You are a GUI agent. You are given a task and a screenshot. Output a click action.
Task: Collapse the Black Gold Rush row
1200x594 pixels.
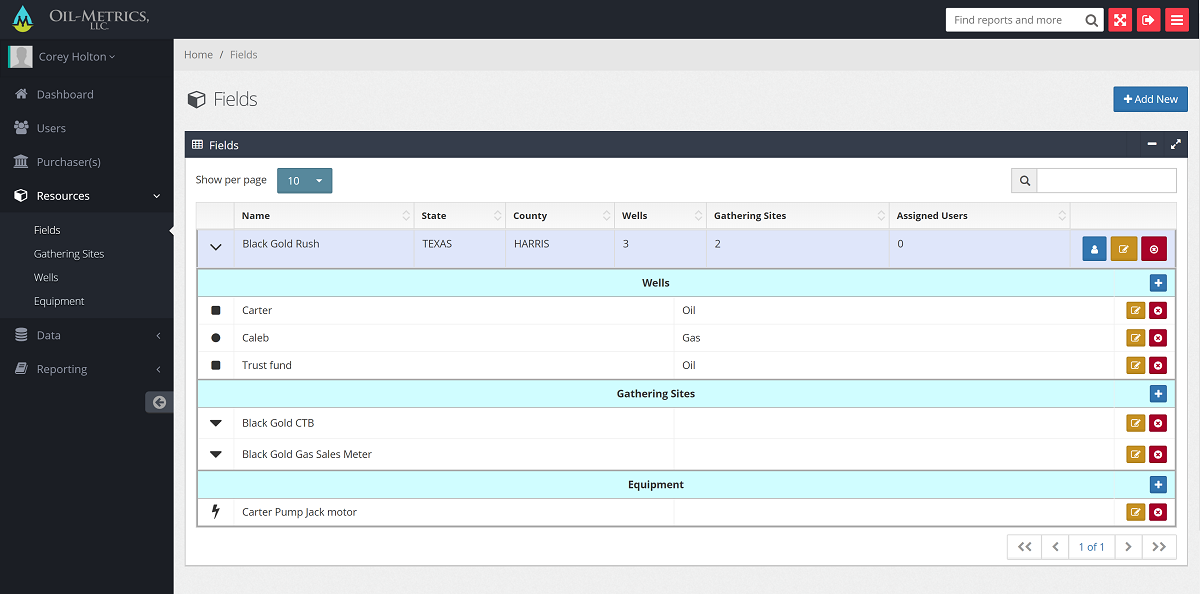point(215,248)
